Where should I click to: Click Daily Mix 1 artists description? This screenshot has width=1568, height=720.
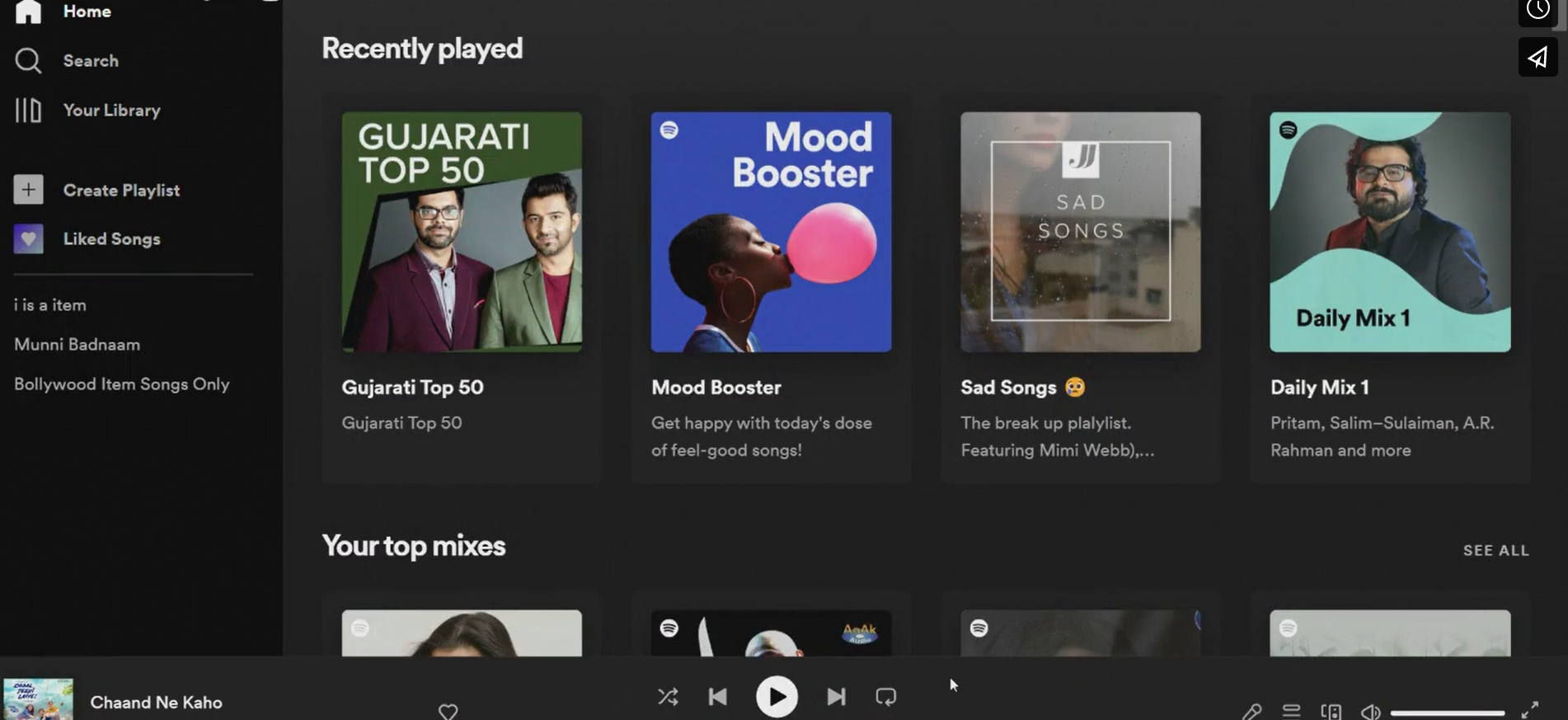[x=1382, y=436]
